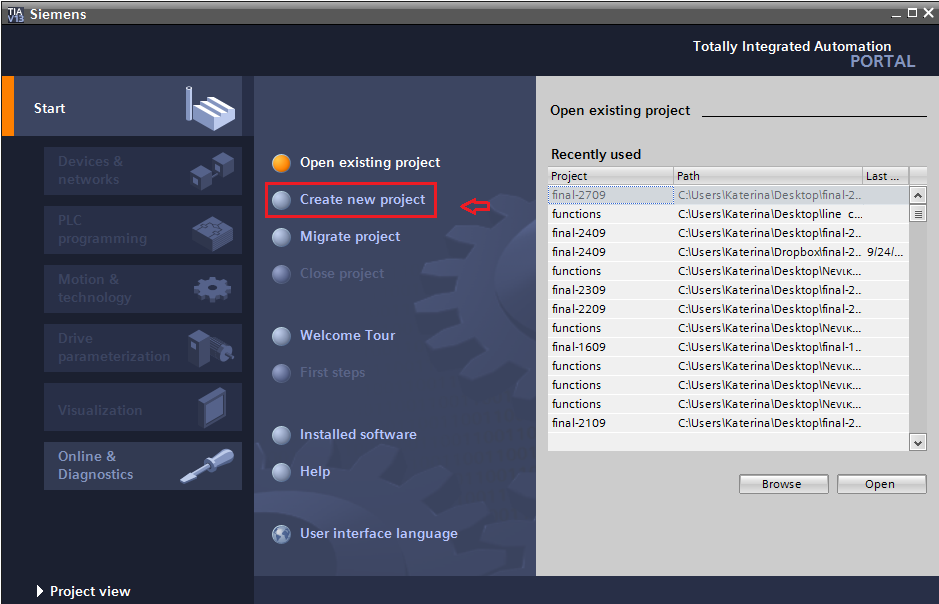This screenshot has height=604, width=939.
Task: Select the Close project bullet
Action: [281, 274]
